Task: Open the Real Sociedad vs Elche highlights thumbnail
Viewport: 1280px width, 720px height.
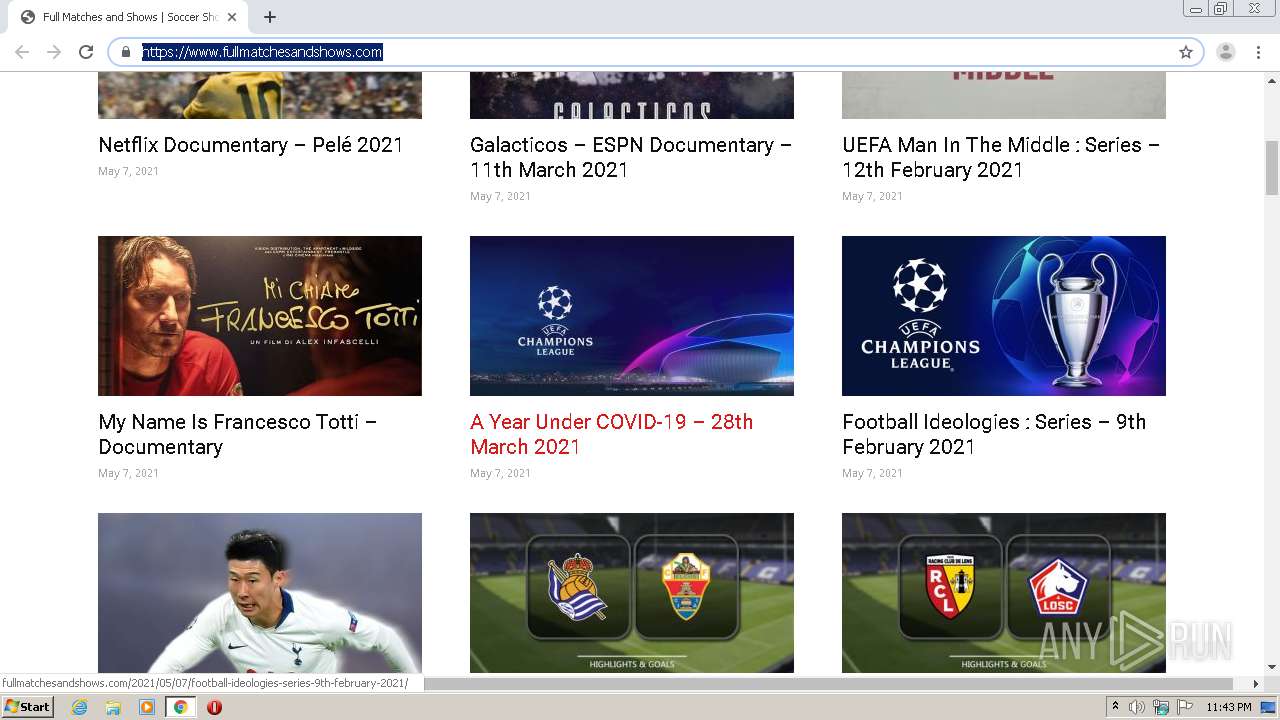Action: pos(632,593)
